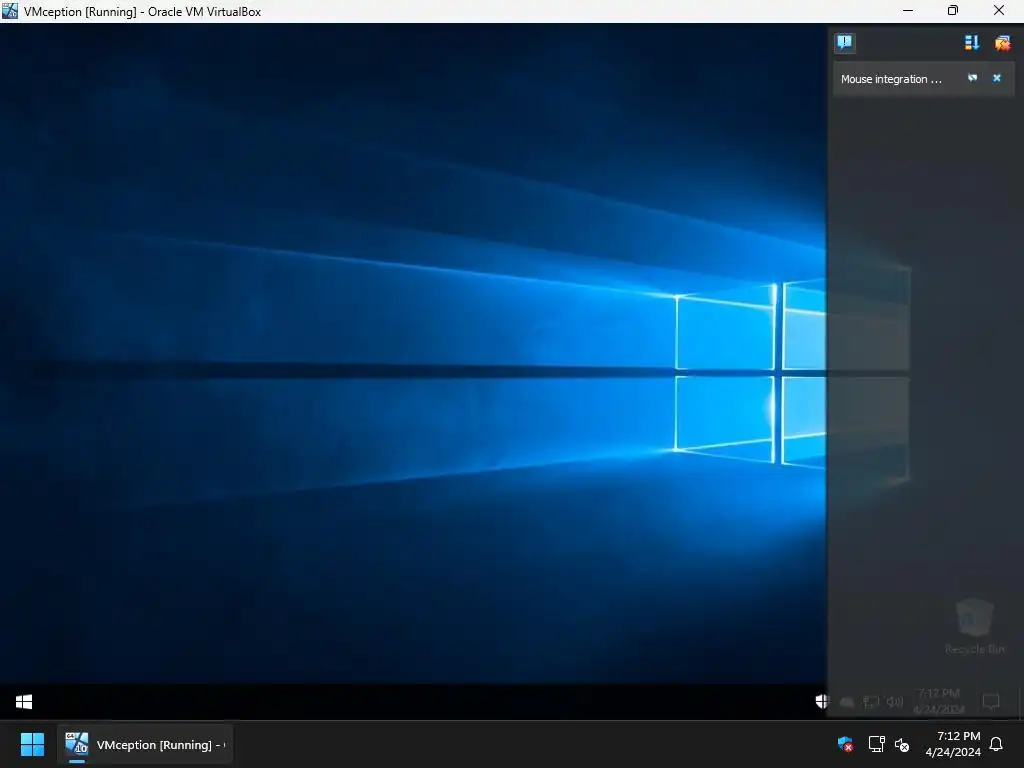Click the VMception [Running] taskbar button
This screenshot has height=768, width=1024.
pyautogui.click(x=145, y=744)
